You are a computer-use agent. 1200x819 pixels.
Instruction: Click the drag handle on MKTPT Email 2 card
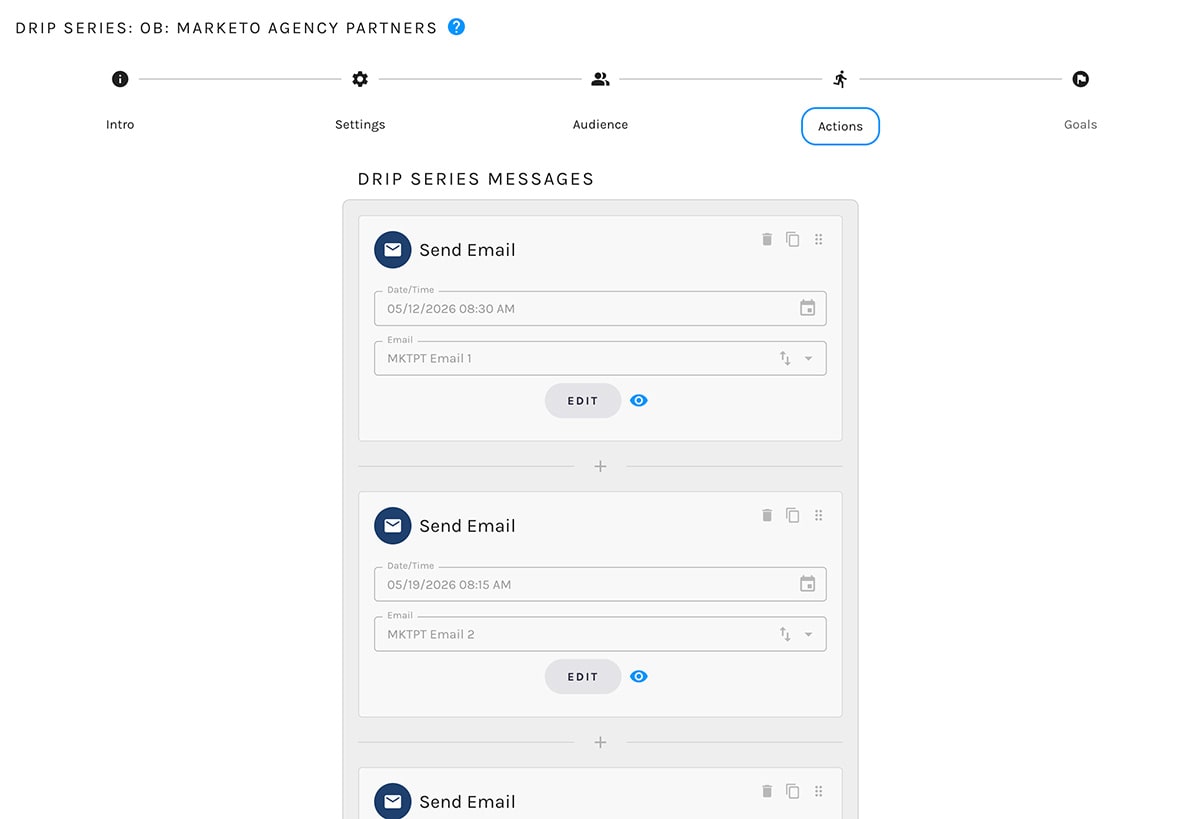[x=818, y=515]
